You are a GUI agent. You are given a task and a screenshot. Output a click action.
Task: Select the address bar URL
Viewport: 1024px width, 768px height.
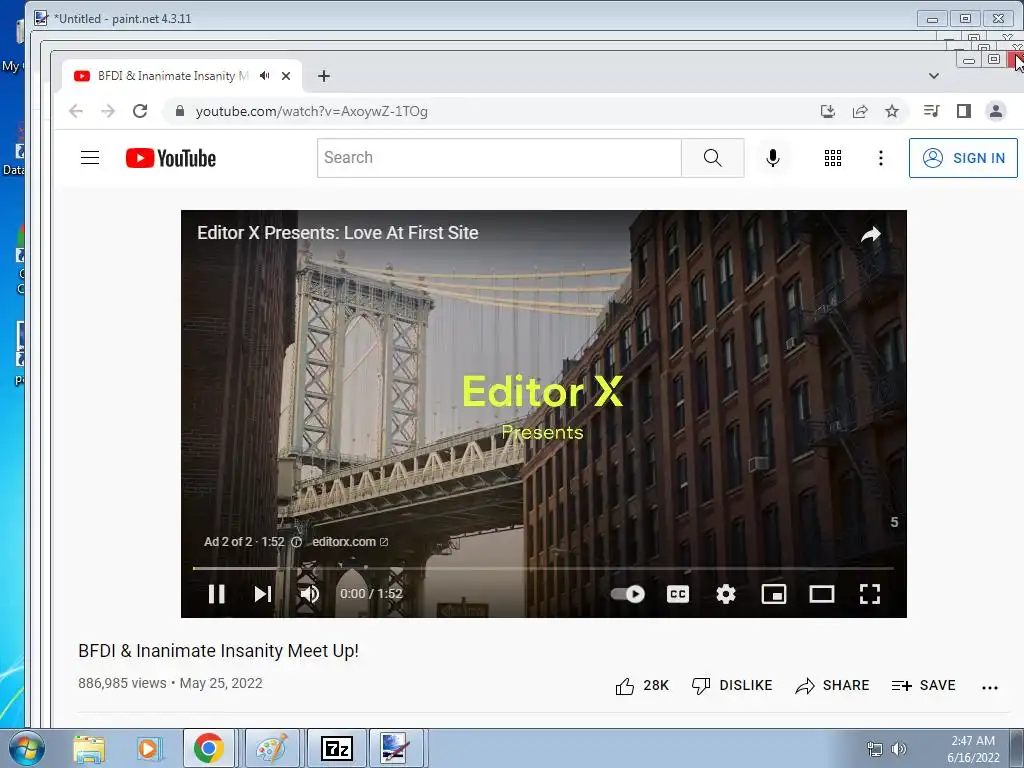312,112
